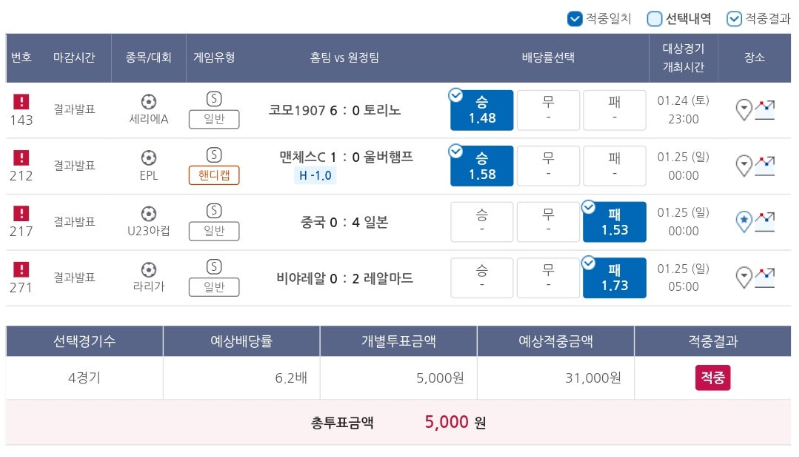Enable the 선택내역 checkbox
This screenshot has width=799, height=457.
[x=654, y=19]
